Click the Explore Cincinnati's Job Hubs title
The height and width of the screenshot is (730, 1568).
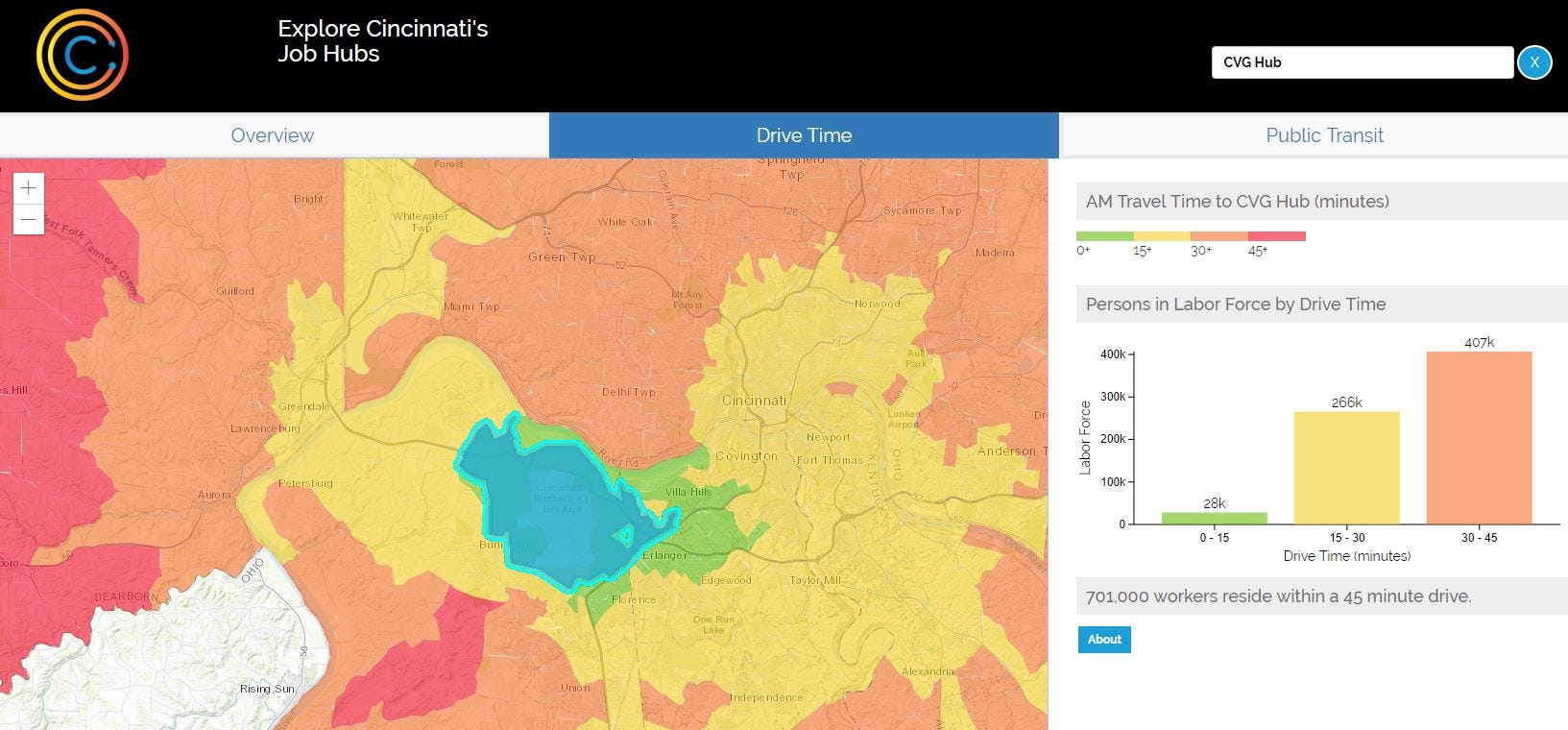tap(382, 41)
